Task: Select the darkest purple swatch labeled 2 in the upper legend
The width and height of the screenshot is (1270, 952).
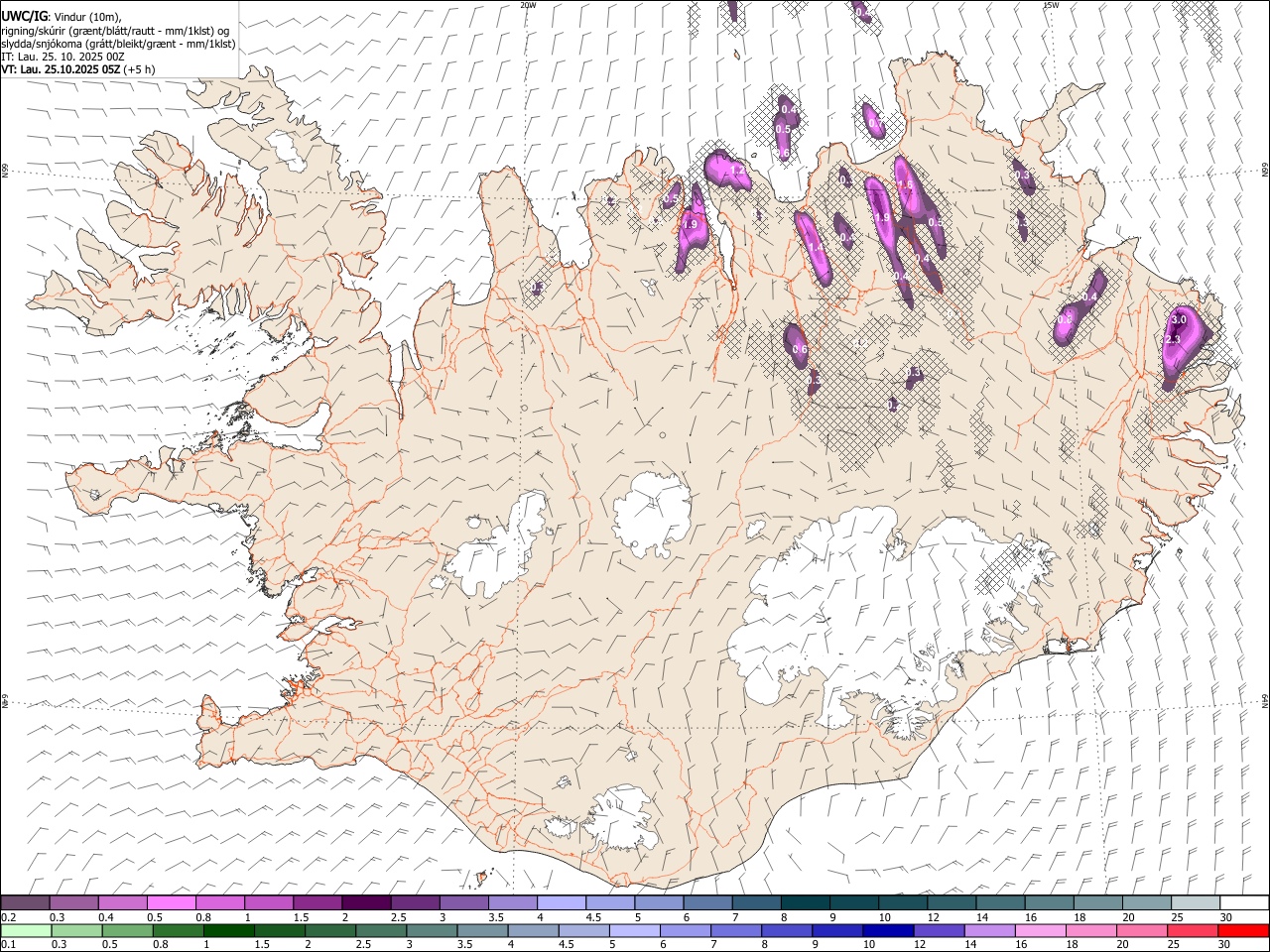Action: [x=366, y=902]
